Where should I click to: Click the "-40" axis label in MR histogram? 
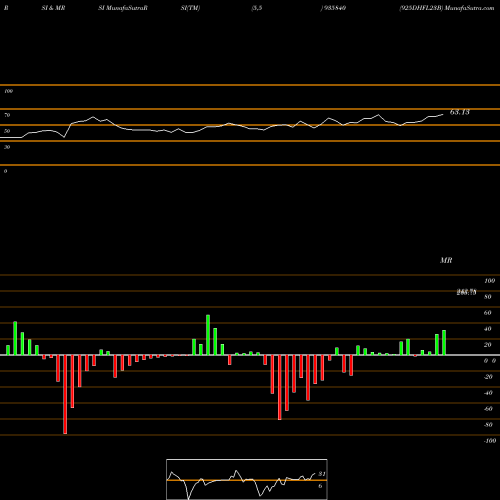[x=488, y=393]
